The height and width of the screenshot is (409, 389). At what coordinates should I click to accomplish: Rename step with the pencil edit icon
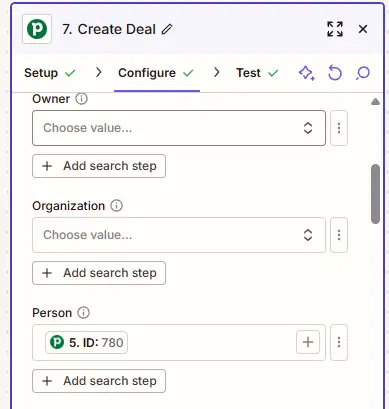click(167, 29)
